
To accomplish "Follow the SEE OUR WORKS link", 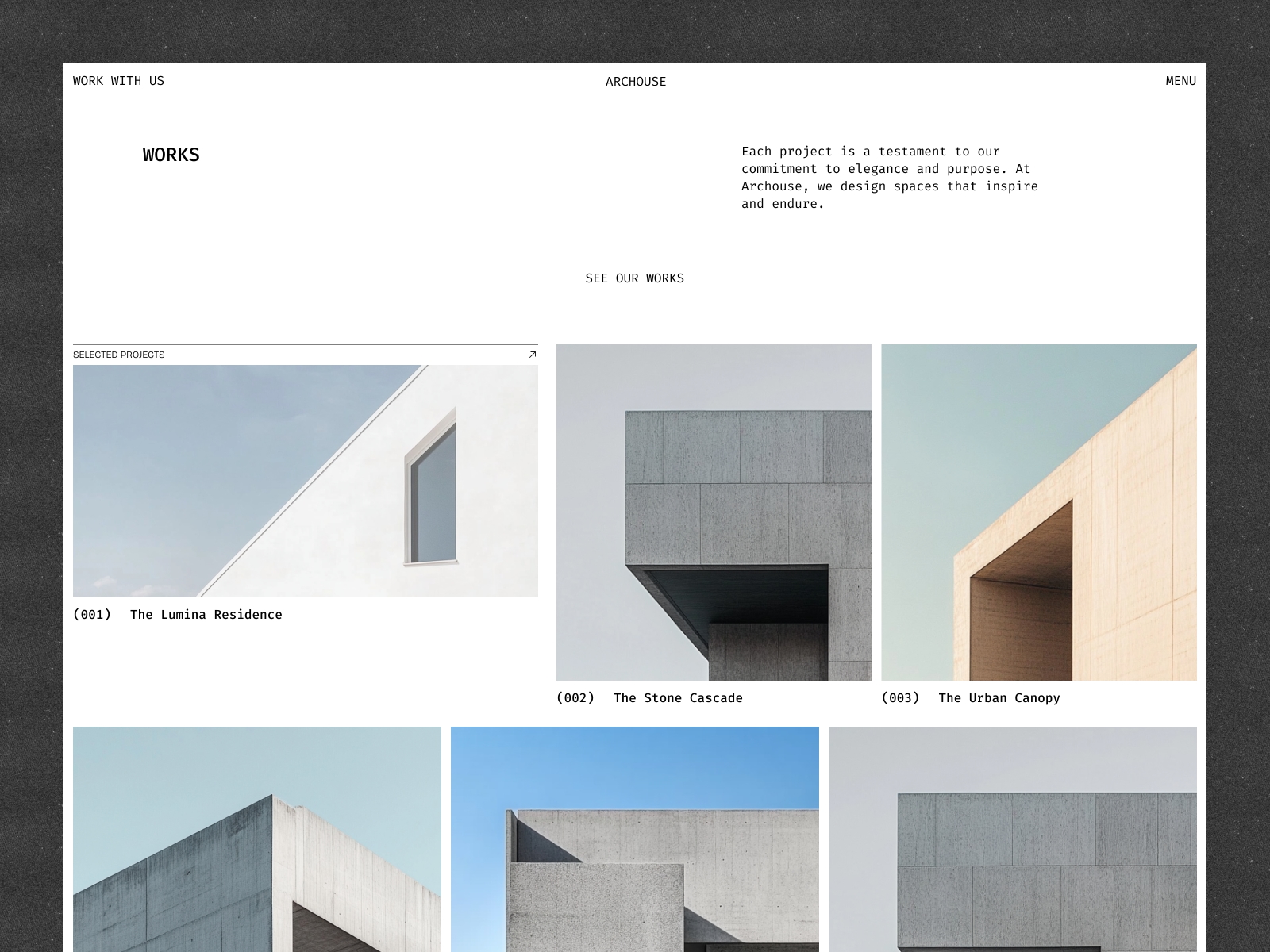I will point(634,278).
